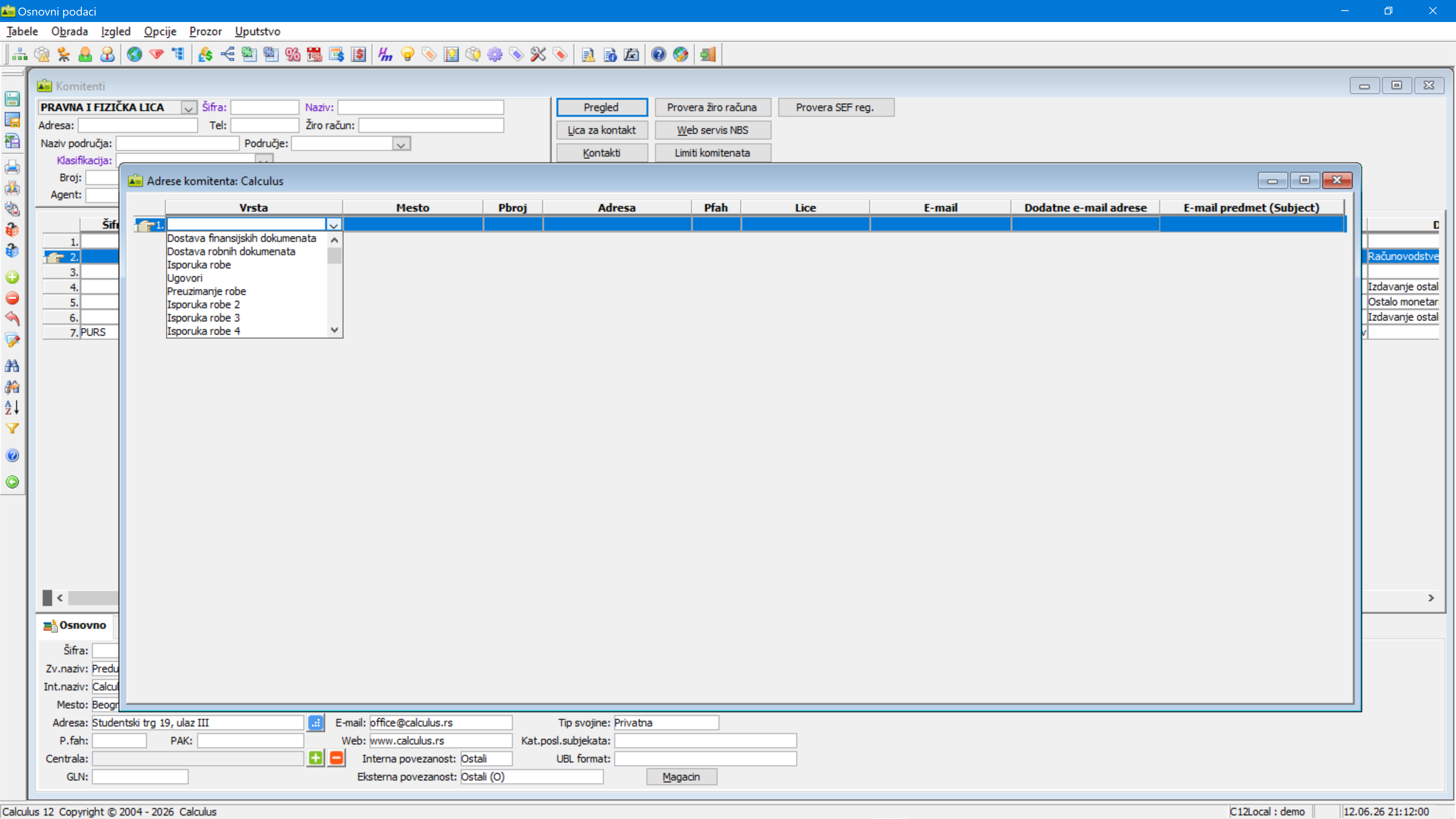The width and height of the screenshot is (1456, 819).
Task: Sort records using the A-Z sidebar icon
Action: 13,407
